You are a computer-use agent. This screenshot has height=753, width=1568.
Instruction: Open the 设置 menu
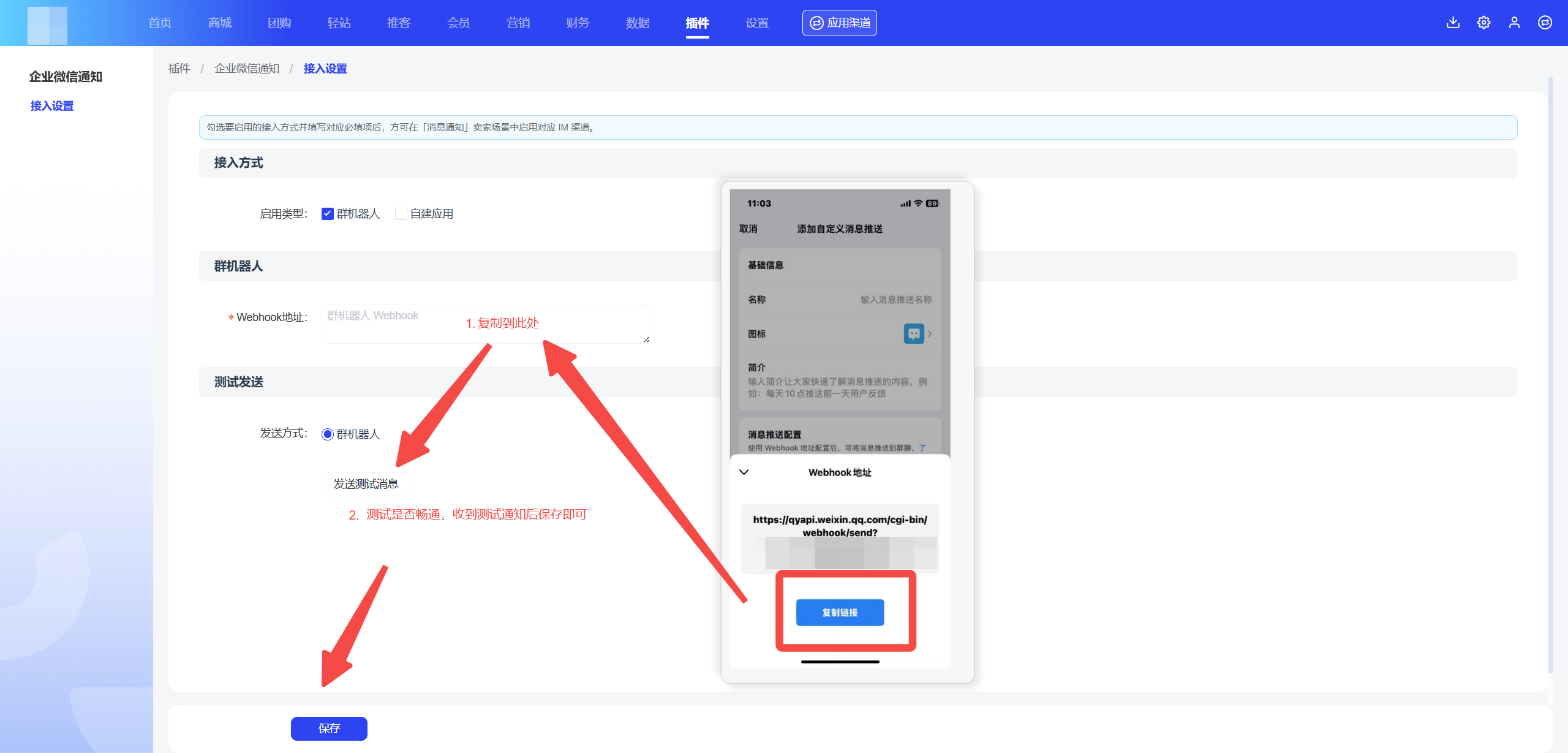757,23
